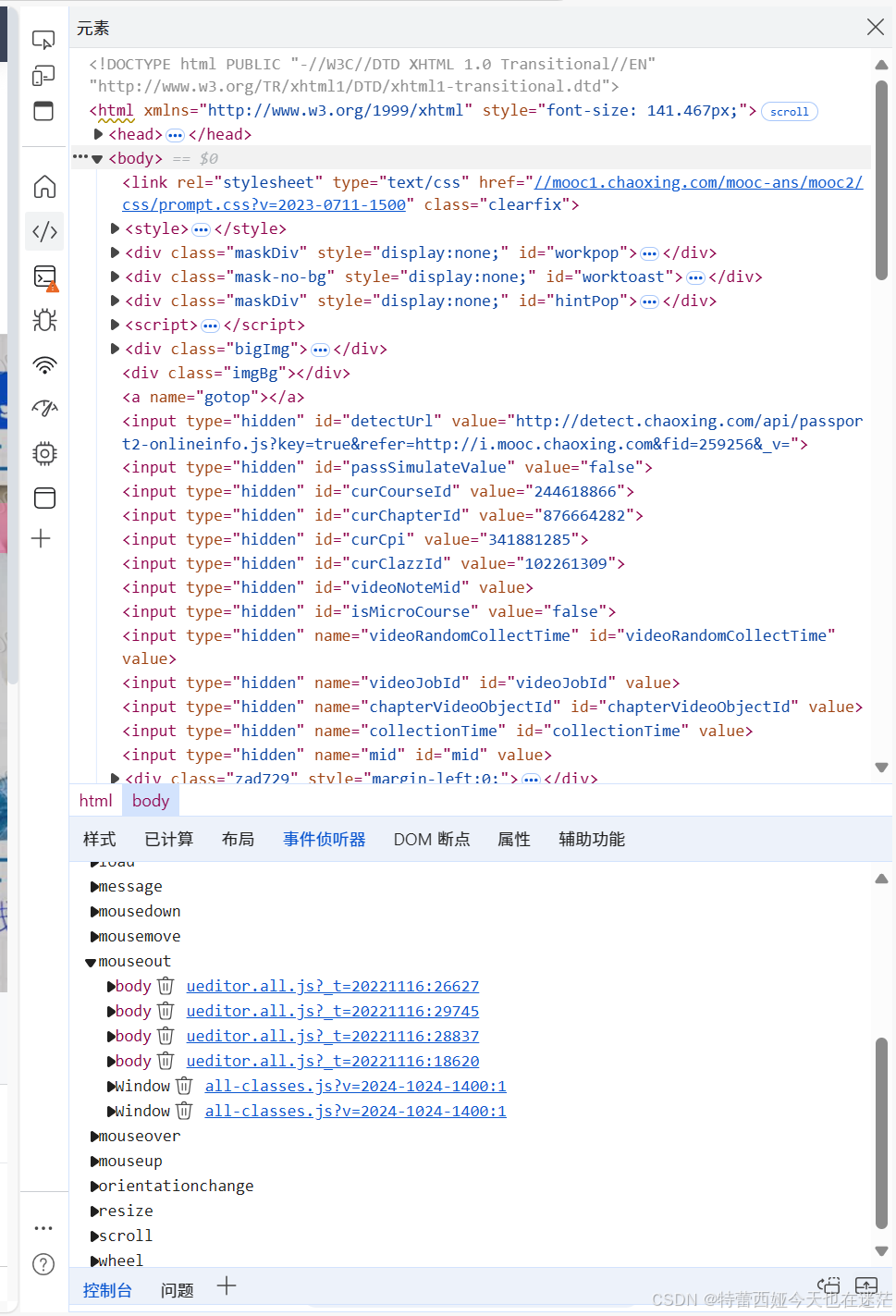Open link ueditor.all.js?_t=20221116:29745

pos(333,1011)
